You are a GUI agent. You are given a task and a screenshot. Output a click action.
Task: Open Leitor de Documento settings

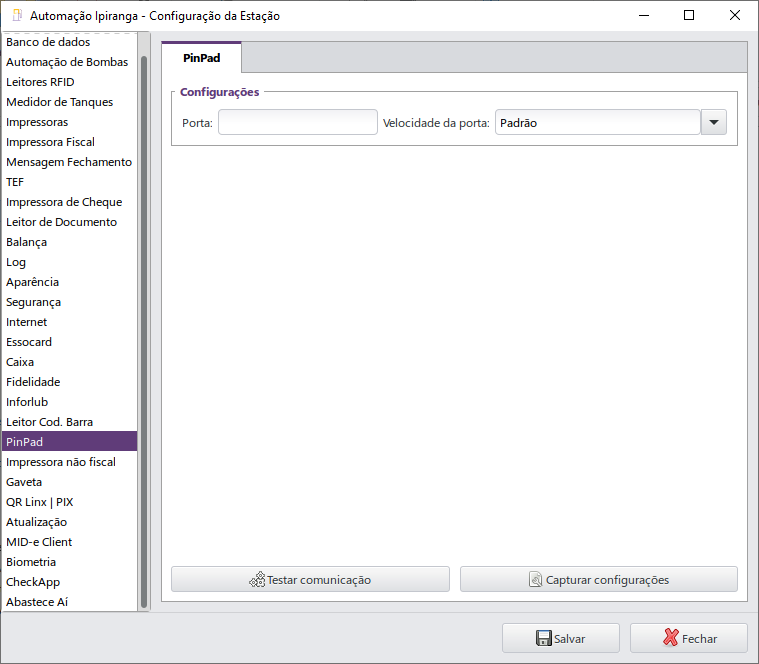(x=70, y=222)
